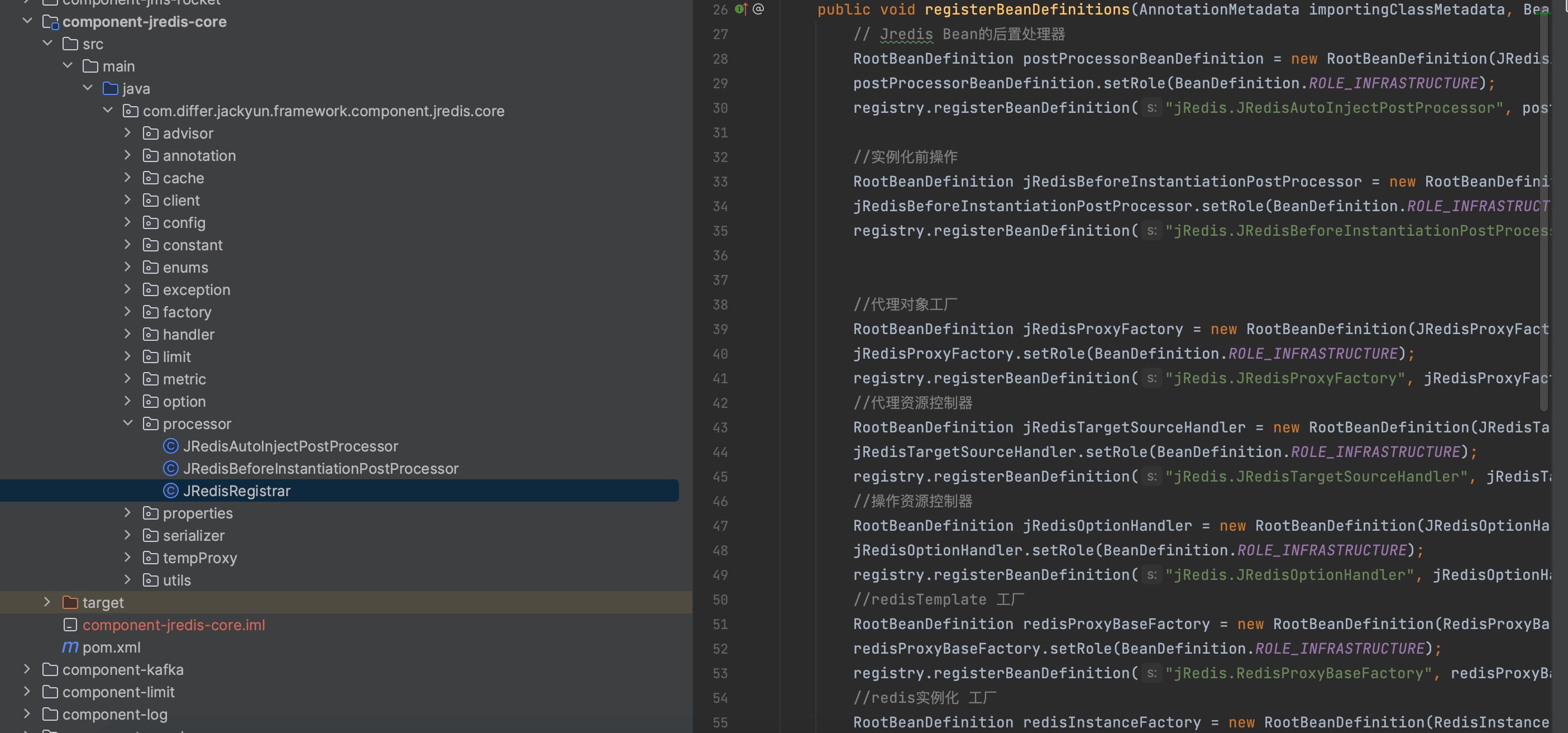1568x733 pixels.
Task: Expand the component-kafka module
Action: 27,669
